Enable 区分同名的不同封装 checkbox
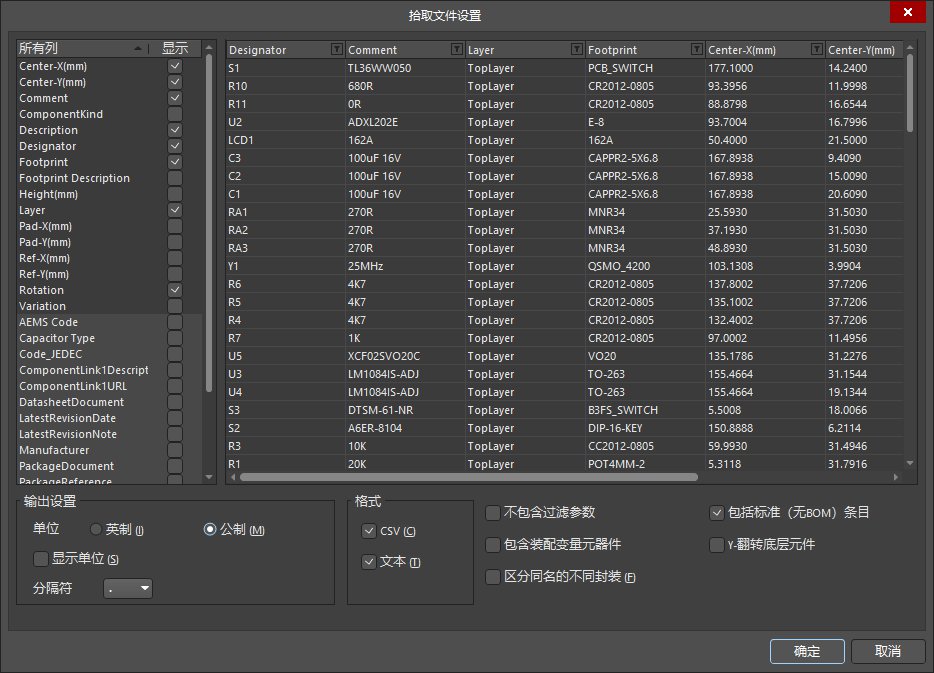Image resolution: width=934 pixels, height=673 pixels. pos(493,577)
